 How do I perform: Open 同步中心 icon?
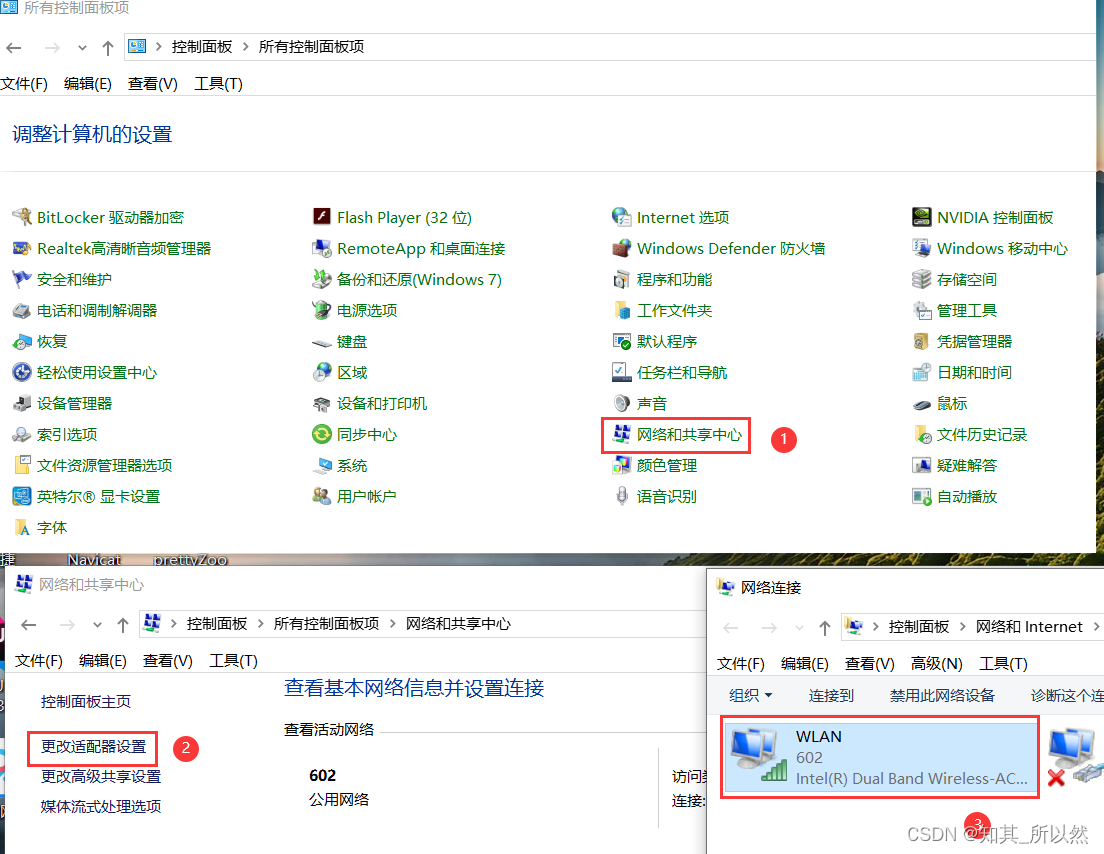[322, 434]
